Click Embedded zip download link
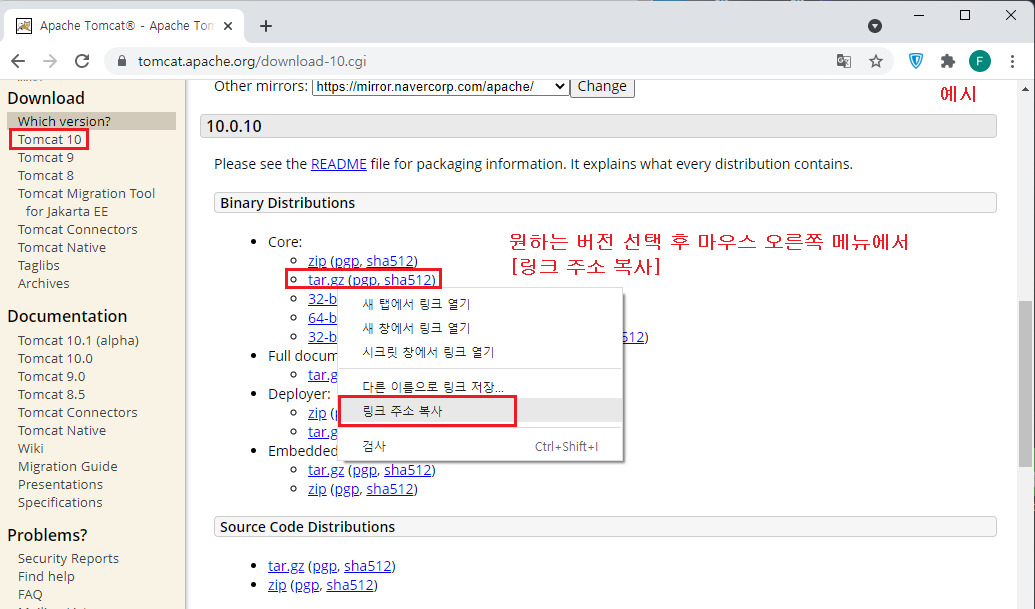1035x609 pixels. coord(317,489)
